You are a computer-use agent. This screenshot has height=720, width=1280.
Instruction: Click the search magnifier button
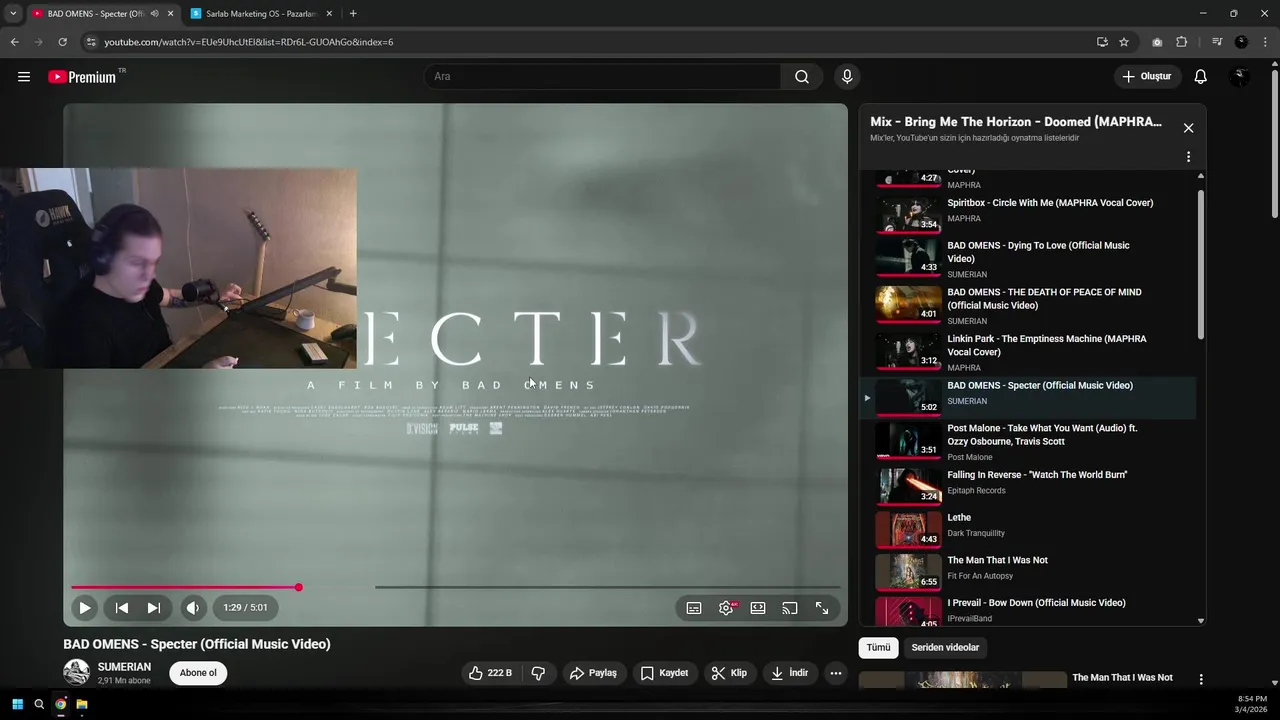click(802, 77)
